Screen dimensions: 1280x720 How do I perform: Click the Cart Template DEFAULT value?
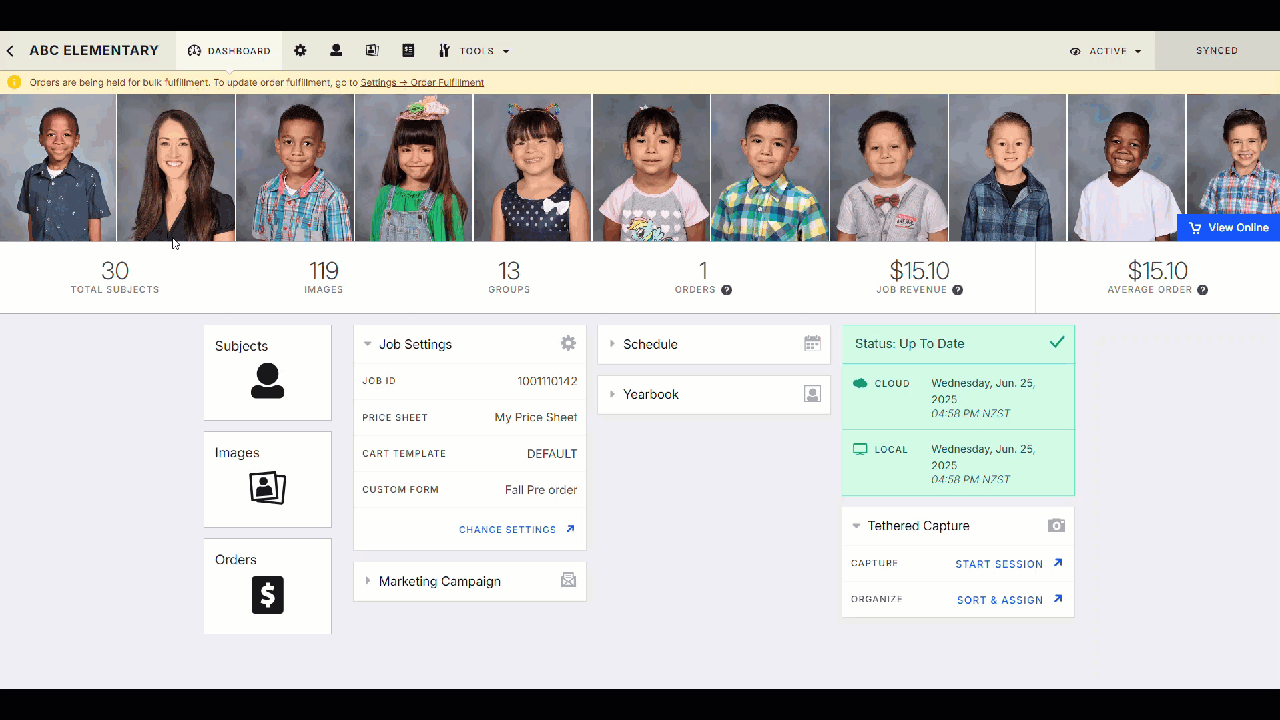tap(552, 454)
